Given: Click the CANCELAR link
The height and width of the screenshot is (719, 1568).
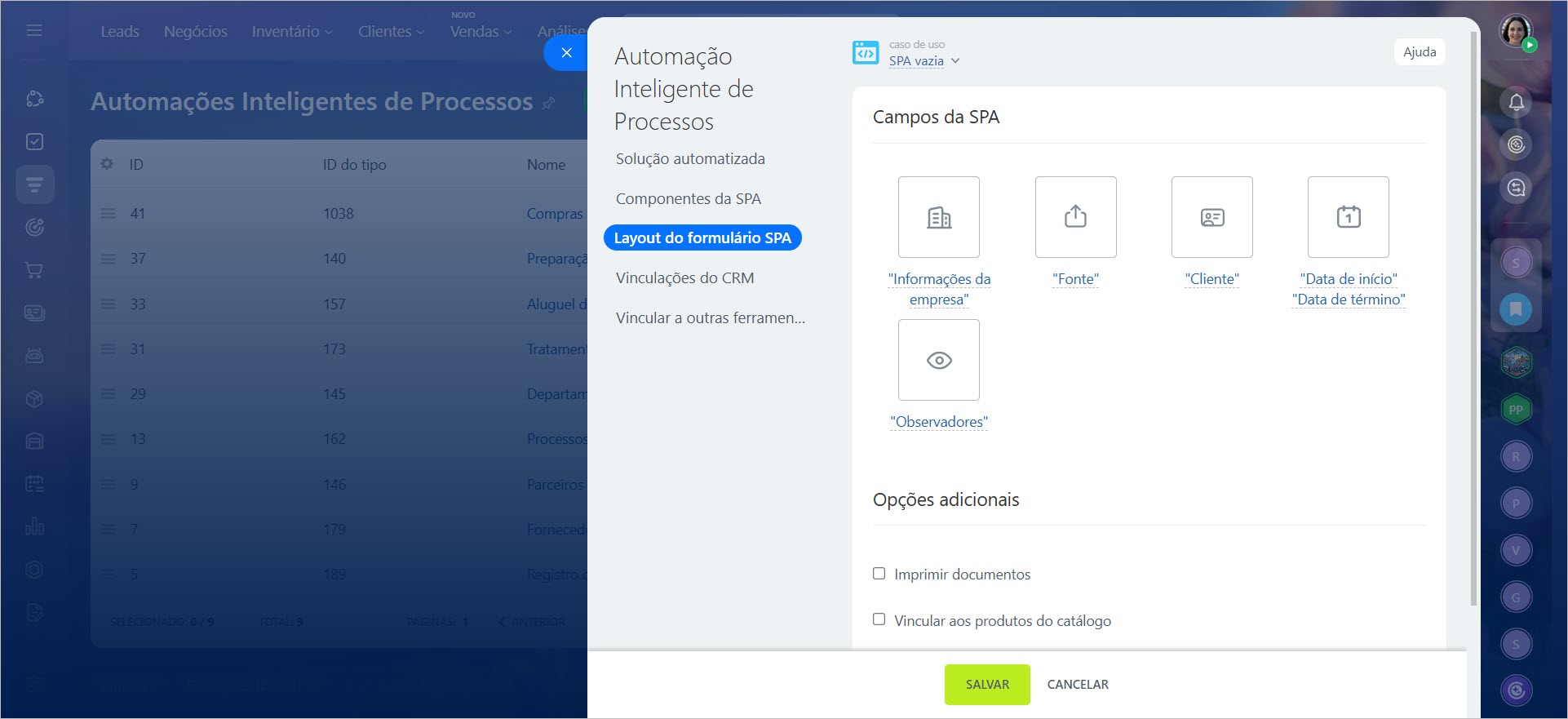Looking at the screenshot, I should click(x=1077, y=685).
